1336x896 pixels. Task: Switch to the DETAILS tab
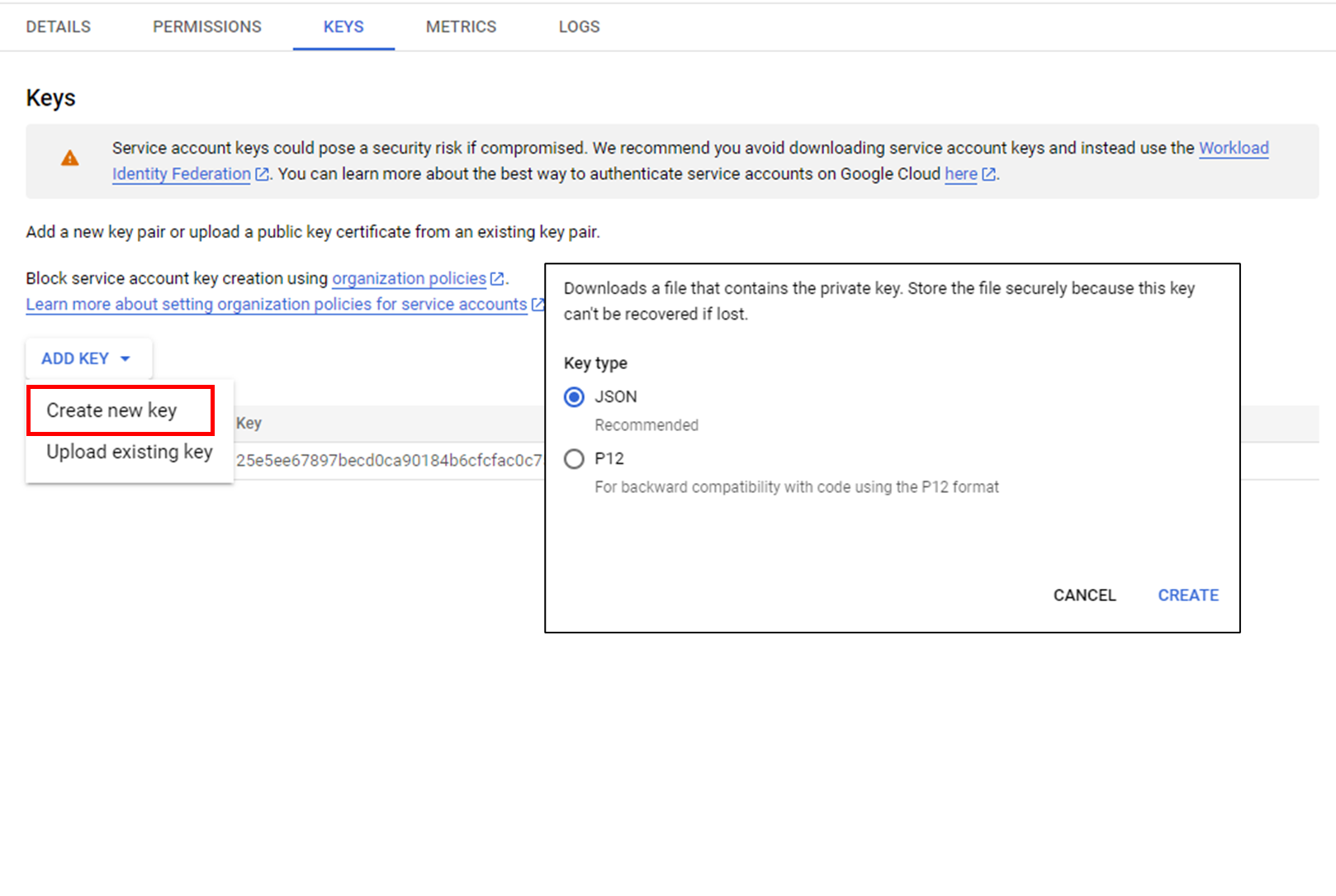(x=59, y=26)
